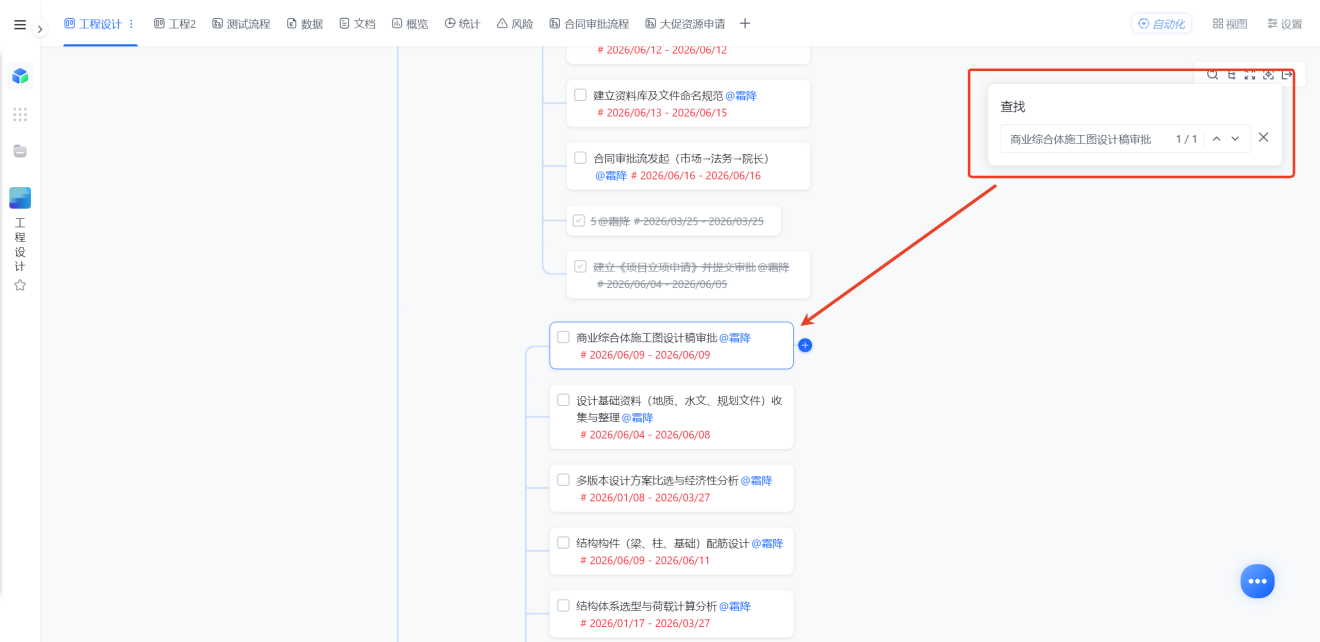The image size is (1320, 642).
Task: Click the date 2026/06/04 - 2026/06/08
Action: (x=645, y=435)
